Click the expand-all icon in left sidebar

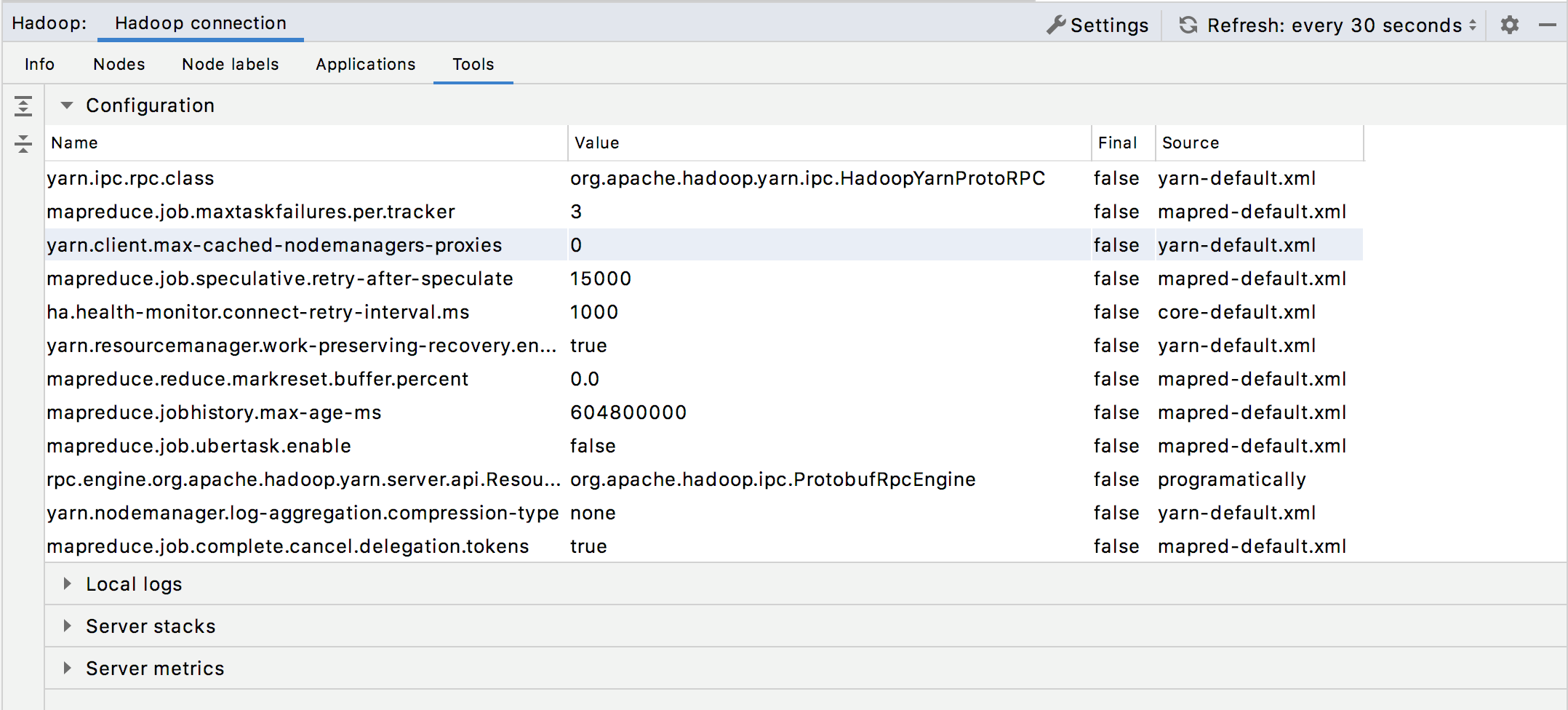click(23, 106)
